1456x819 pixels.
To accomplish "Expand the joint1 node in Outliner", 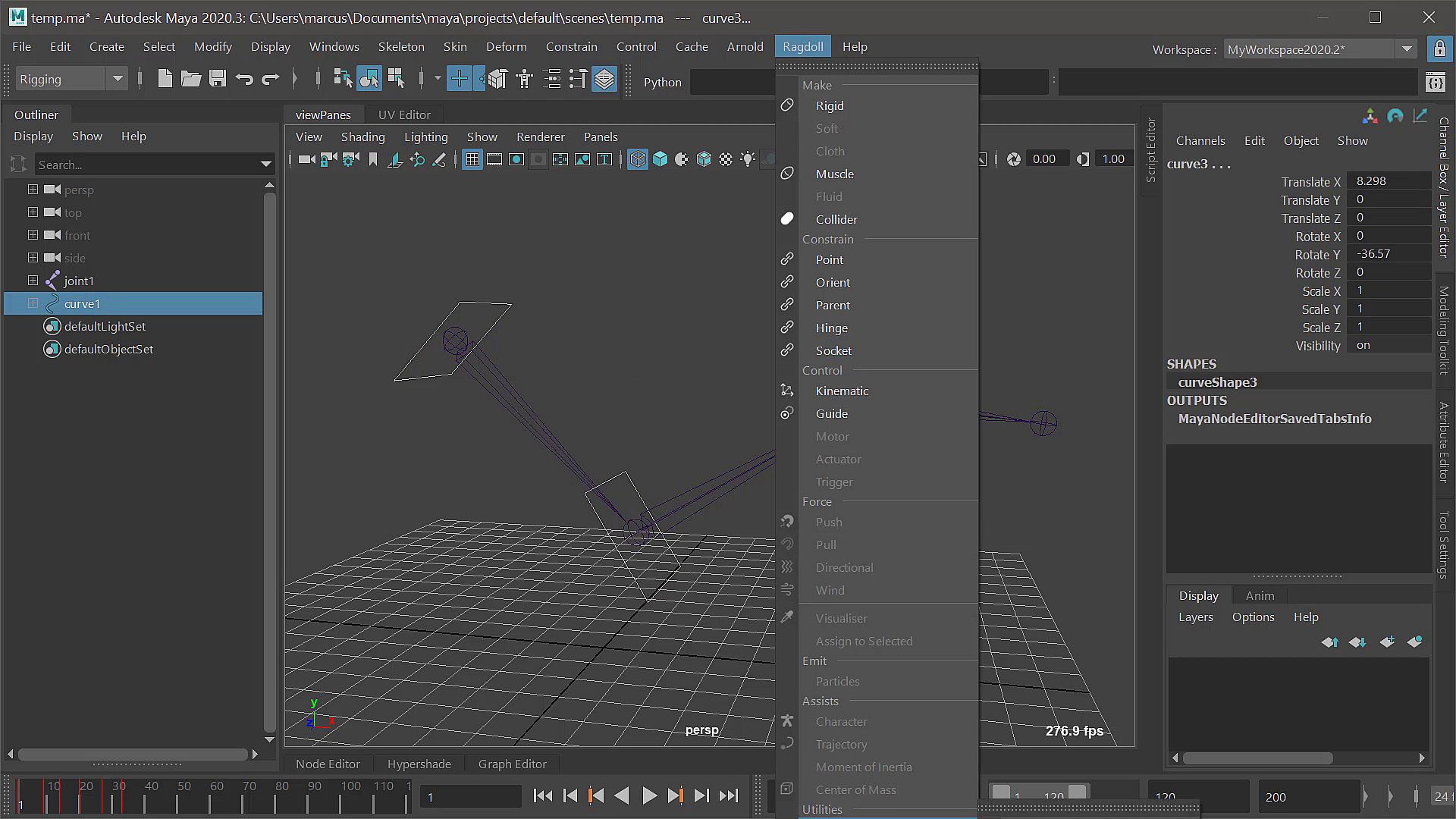I will coord(33,281).
